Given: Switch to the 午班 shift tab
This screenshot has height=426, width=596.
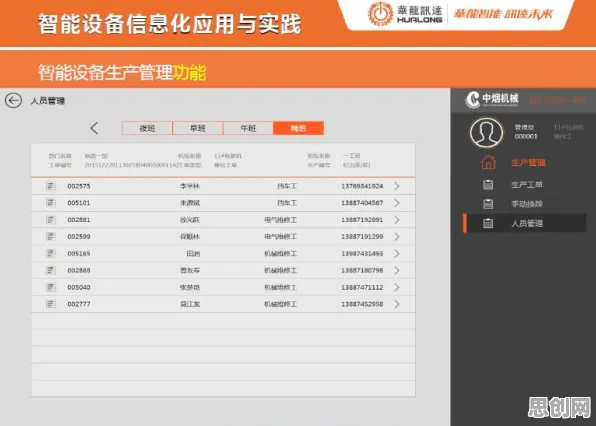Looking at the screenshot, I should (248, 128).
